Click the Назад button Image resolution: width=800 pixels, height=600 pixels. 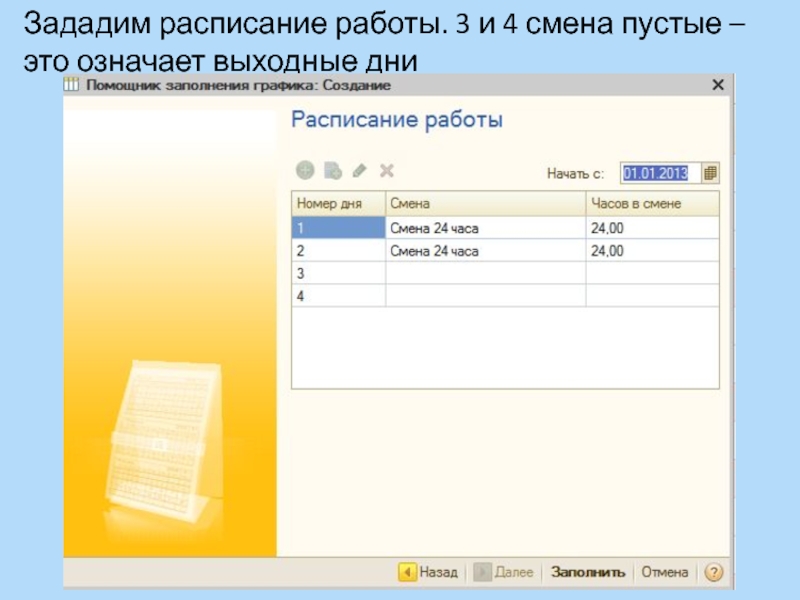click(429, 572)
